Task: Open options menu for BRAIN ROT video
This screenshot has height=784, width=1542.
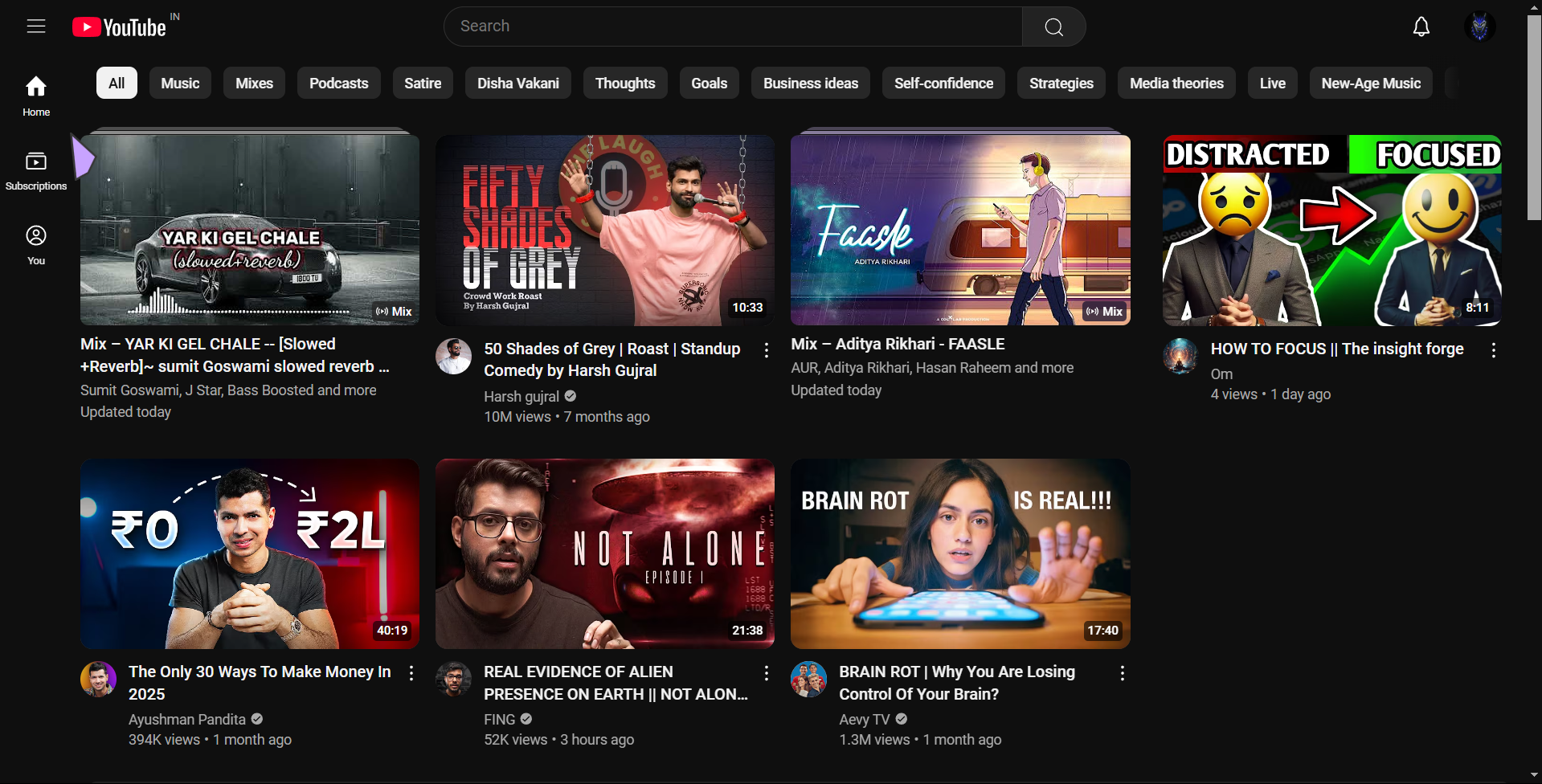Action: (1122, 672)
